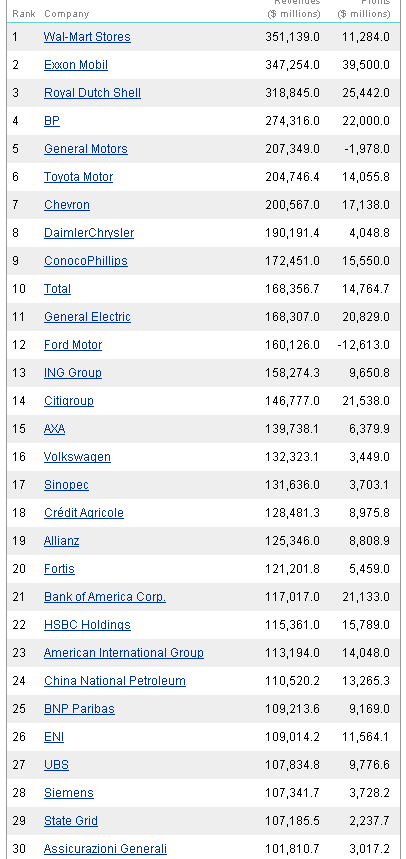Open the Exxon Mobil link
Image resolution: width=406 pixels, height=859 pixels.
[76, 65]
